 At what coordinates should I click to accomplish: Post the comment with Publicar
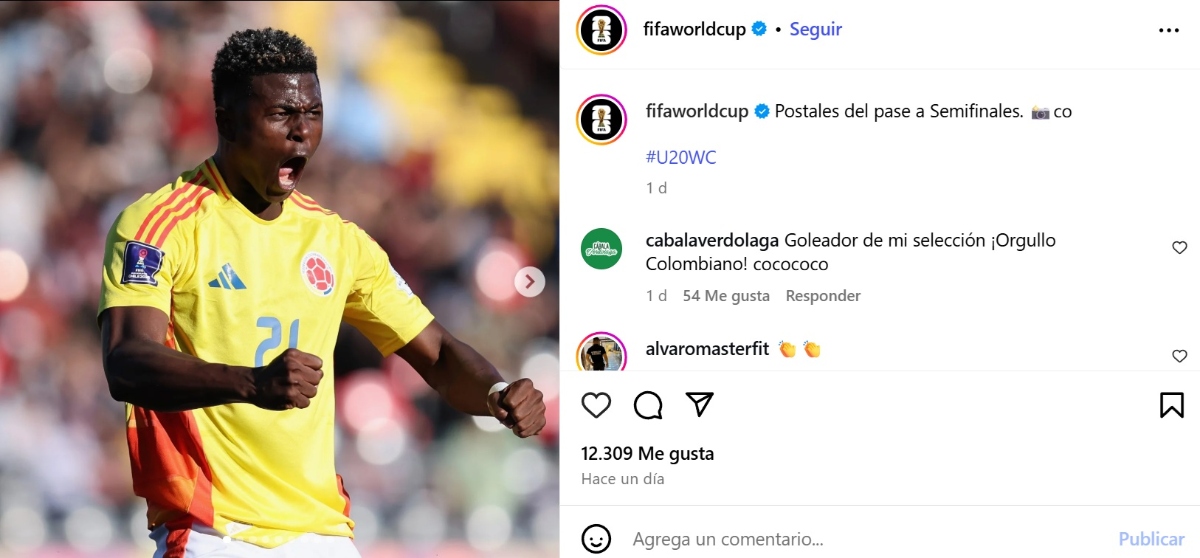point(1151,539)
